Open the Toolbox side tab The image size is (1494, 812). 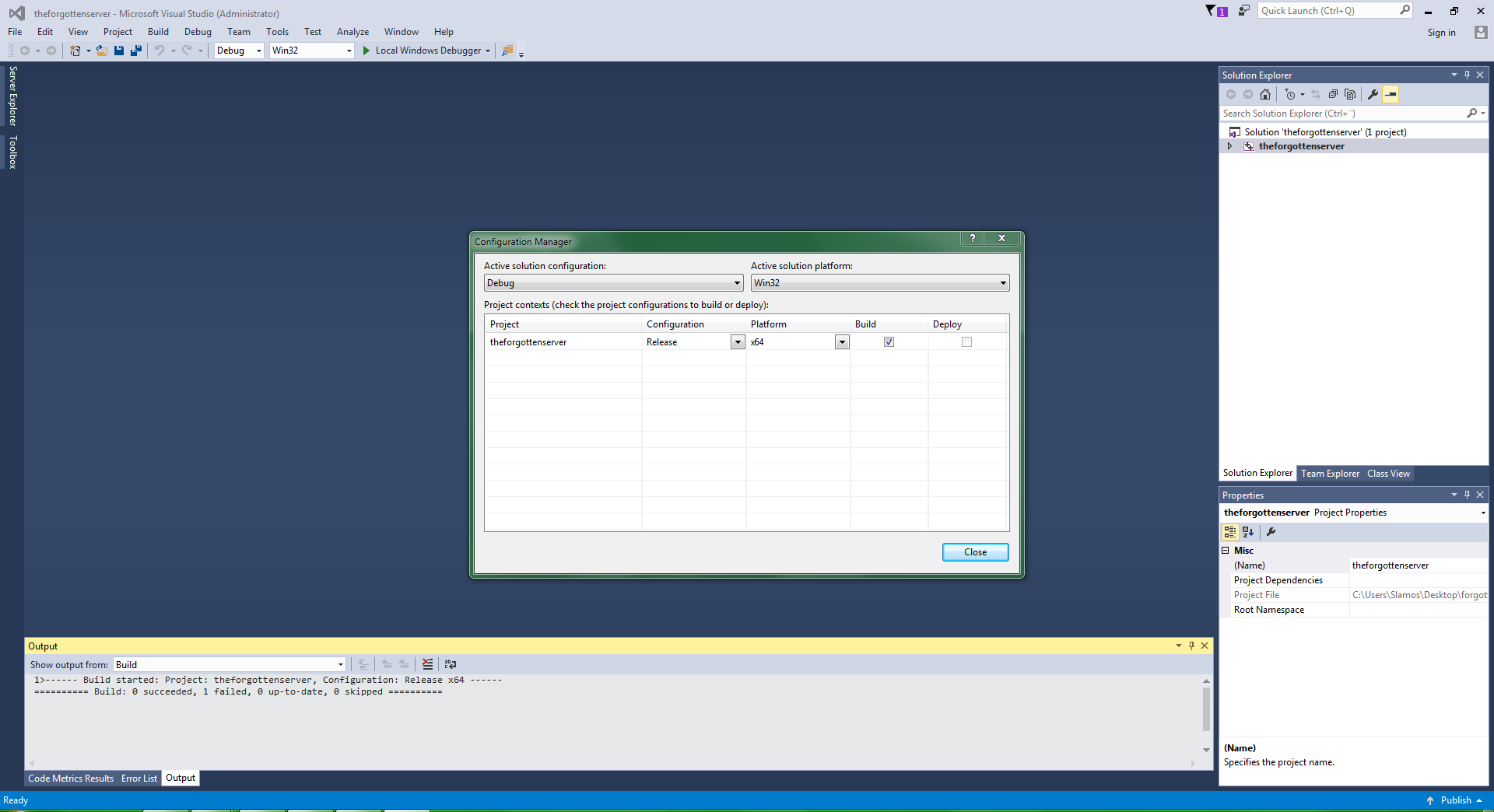click(x=12, y=152)
